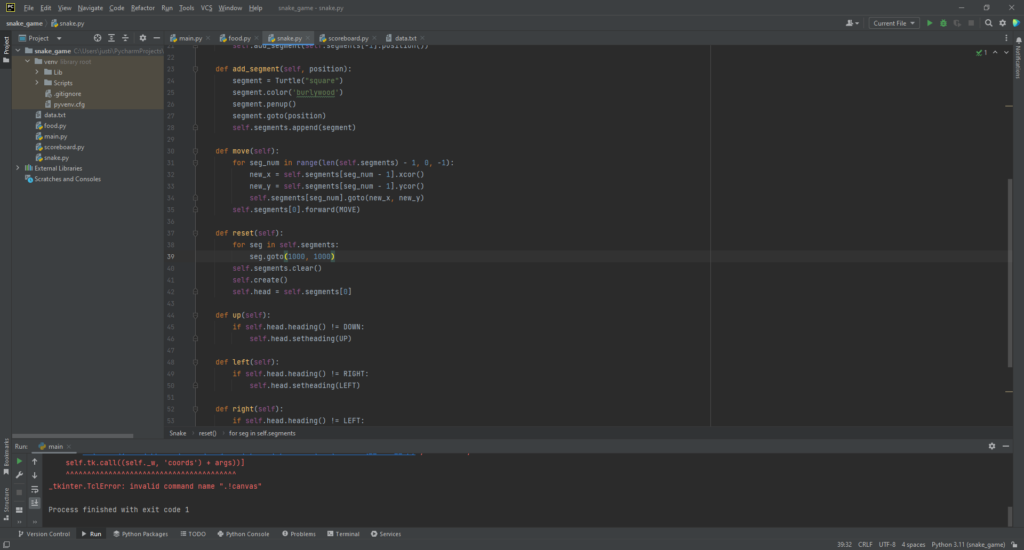The height and width of the screenshot is (550, 1024).
Task: Toggle scroll to end in Run console
Action: [x=35, y=503]
